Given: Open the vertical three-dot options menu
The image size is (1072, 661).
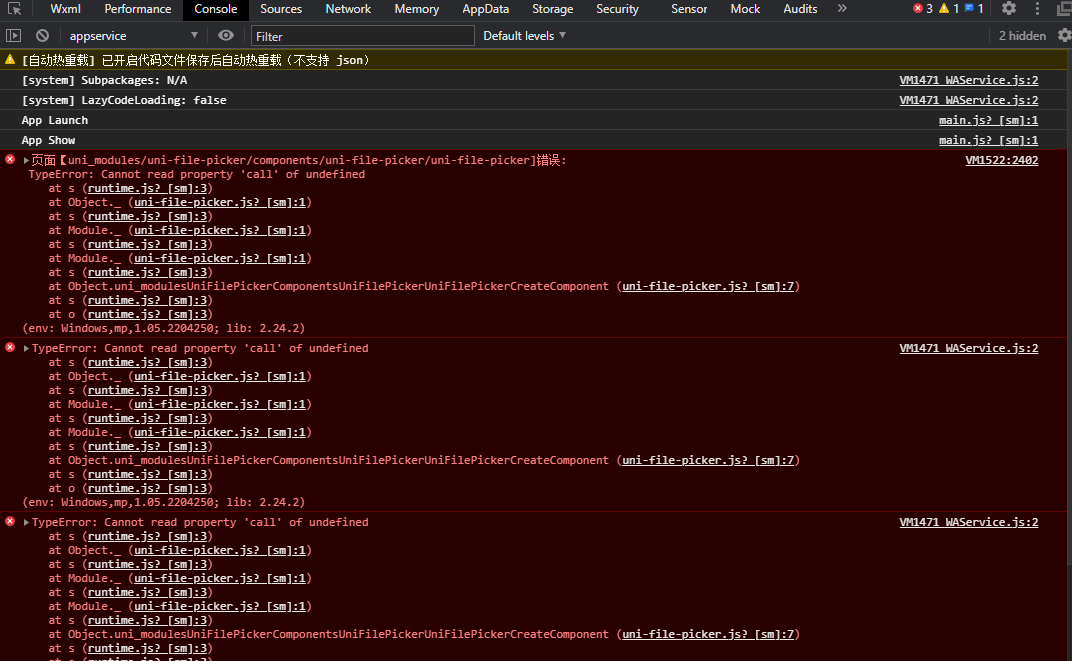Looking at the screenshot, I should point(1036,8).
